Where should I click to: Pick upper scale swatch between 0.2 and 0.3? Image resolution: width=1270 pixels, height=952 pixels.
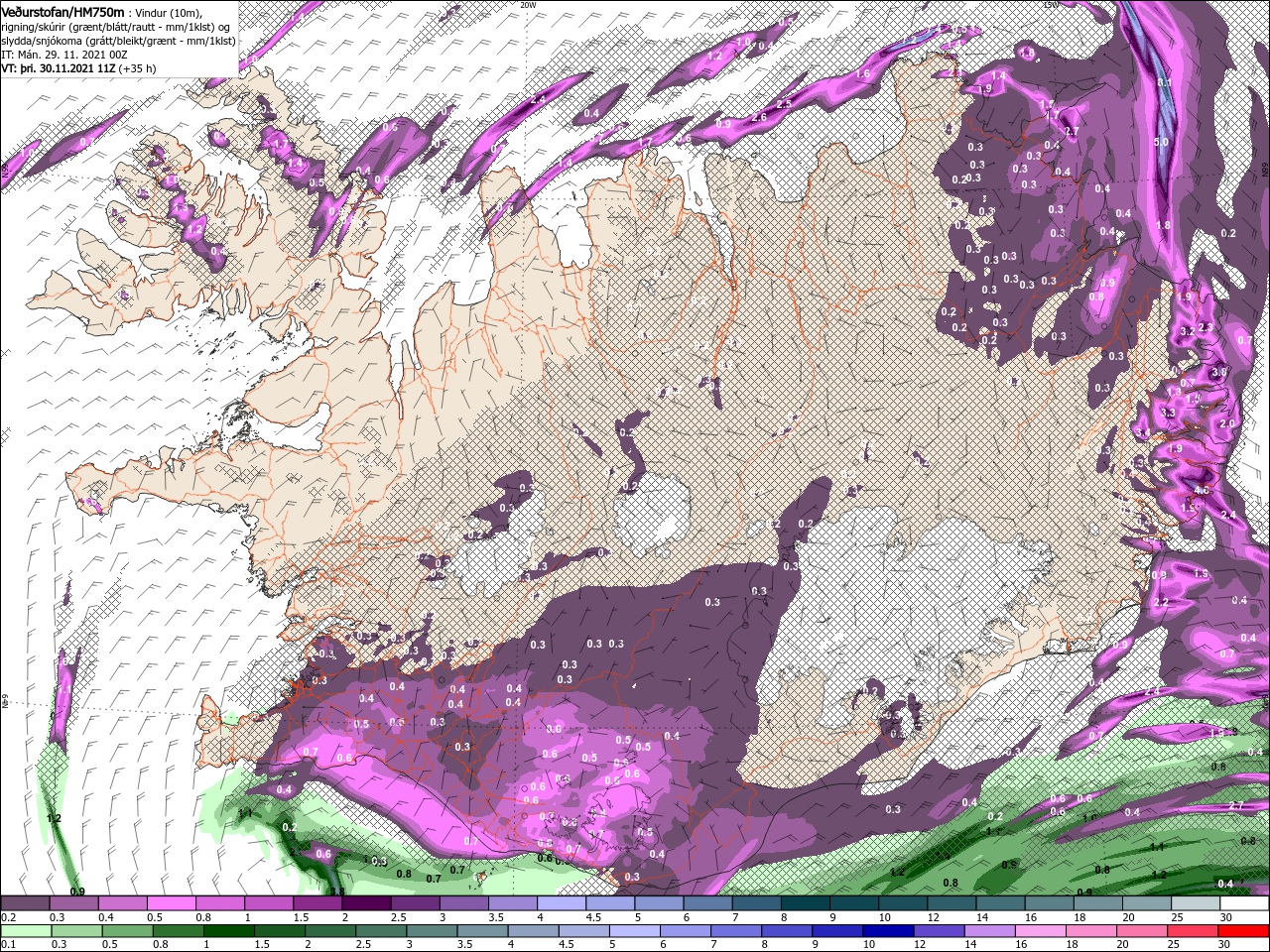(26, 903)
